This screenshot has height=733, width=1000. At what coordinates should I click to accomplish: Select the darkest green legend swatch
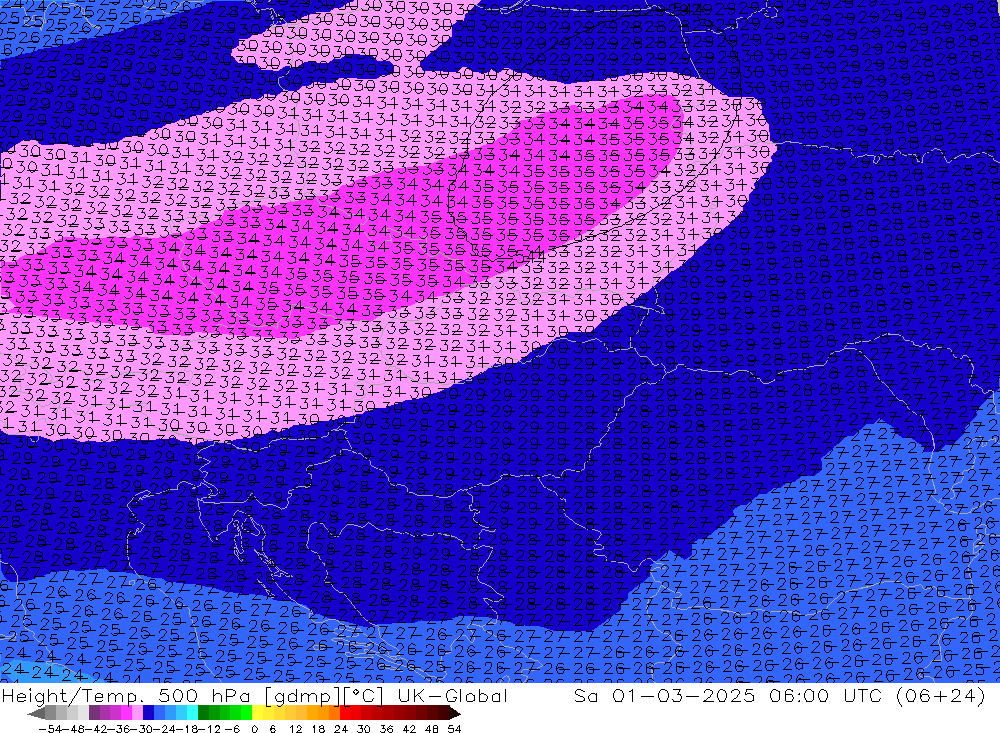click(203, 713)
